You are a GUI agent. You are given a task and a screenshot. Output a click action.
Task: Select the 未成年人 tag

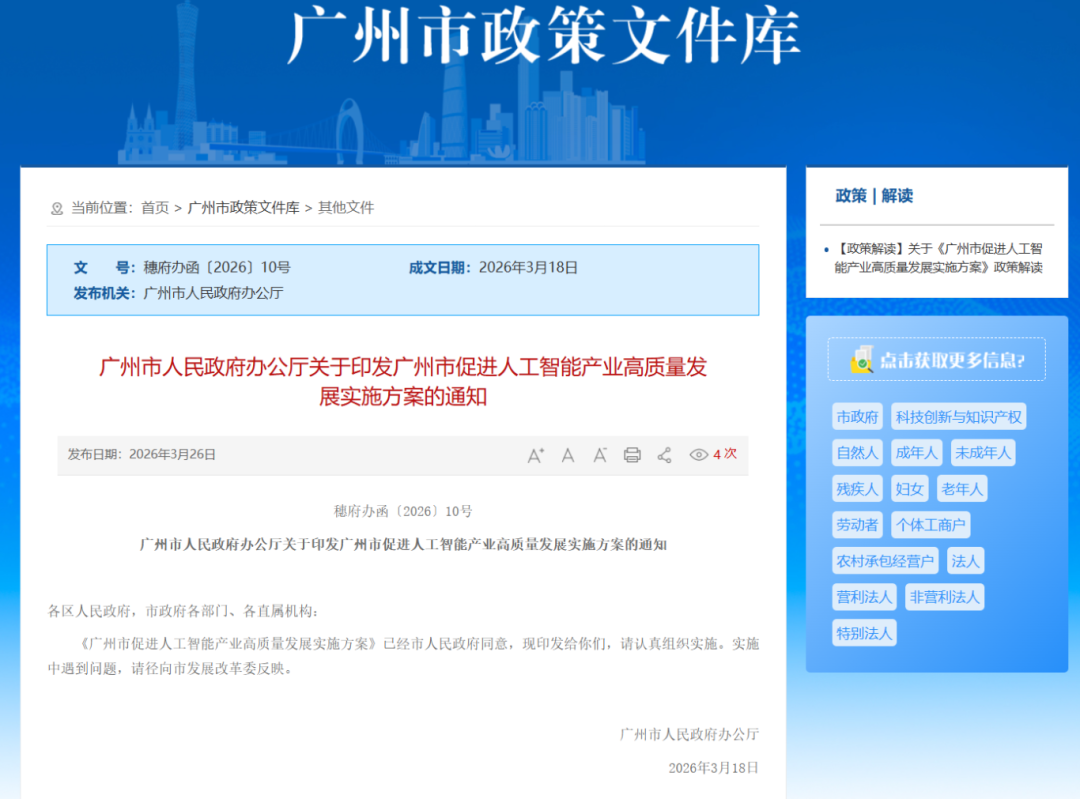pos(982,453)
